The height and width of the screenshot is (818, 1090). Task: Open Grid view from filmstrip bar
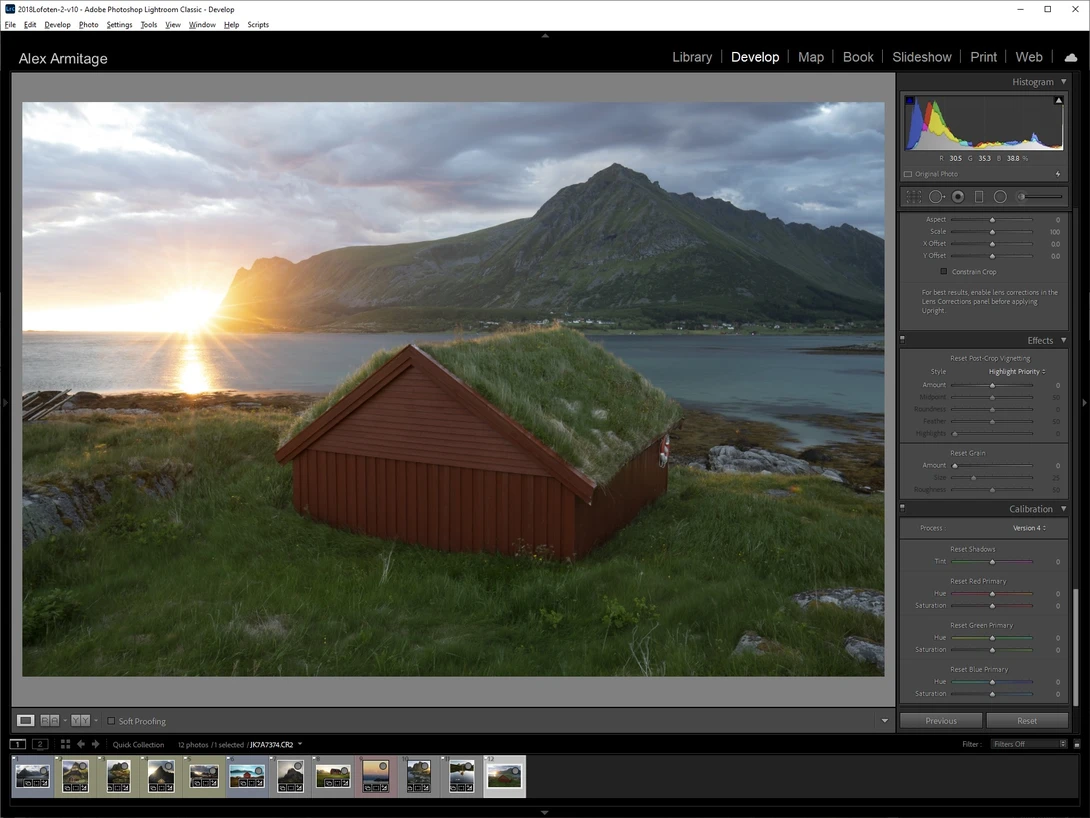(x=65, y=744)
